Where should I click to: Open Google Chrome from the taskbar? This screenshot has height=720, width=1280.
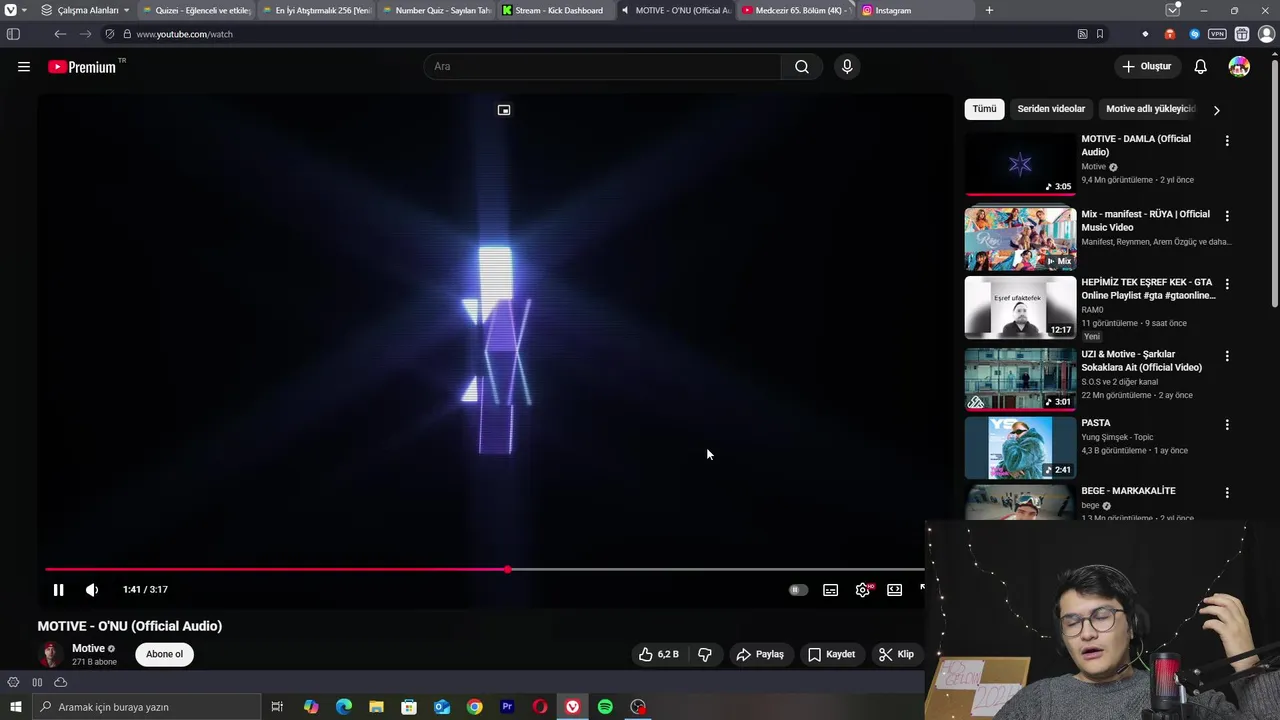(474, 707)
